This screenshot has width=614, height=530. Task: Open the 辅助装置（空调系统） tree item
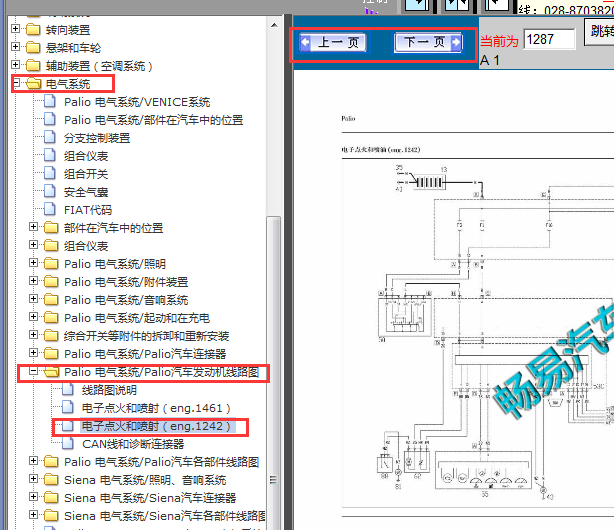click(x=99, y=66)
